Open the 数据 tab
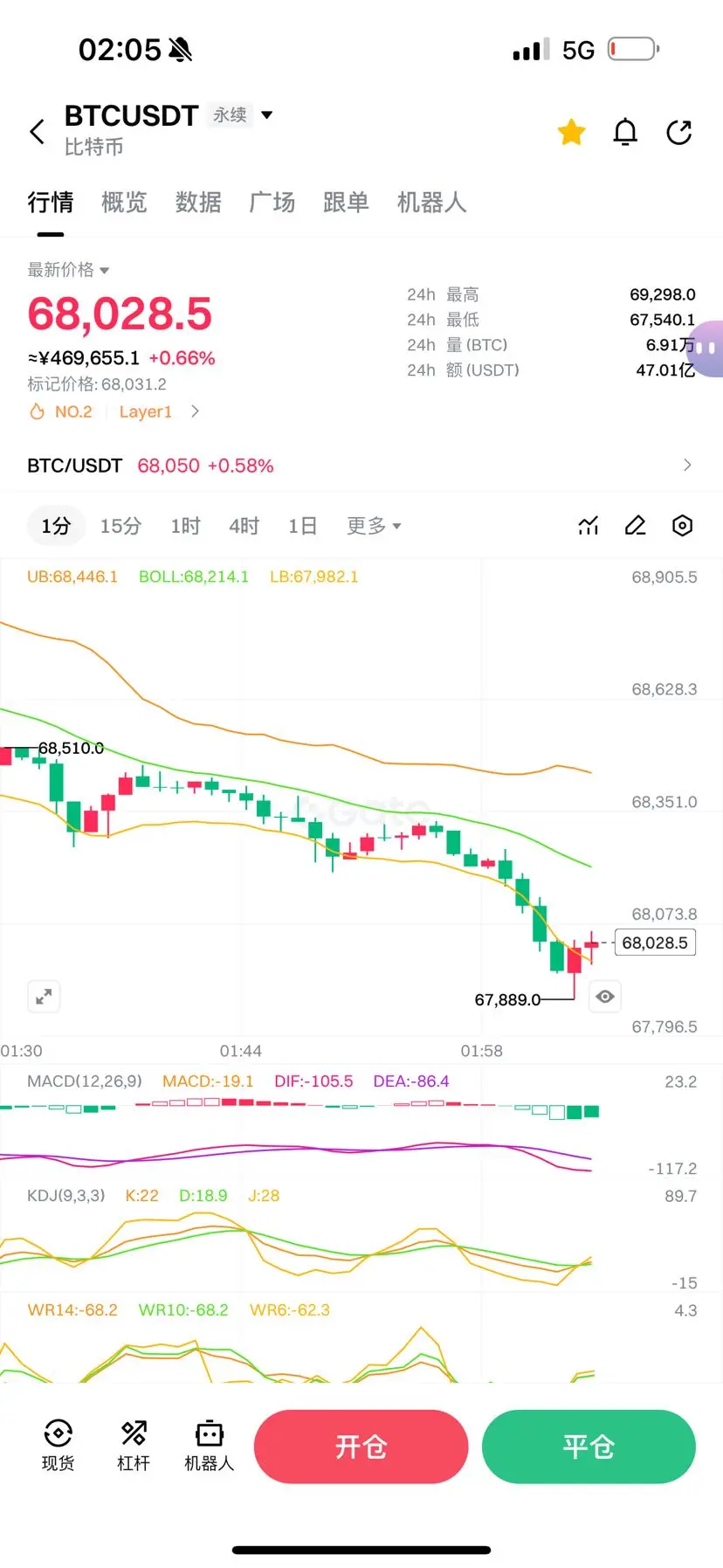 coord(198,203)
